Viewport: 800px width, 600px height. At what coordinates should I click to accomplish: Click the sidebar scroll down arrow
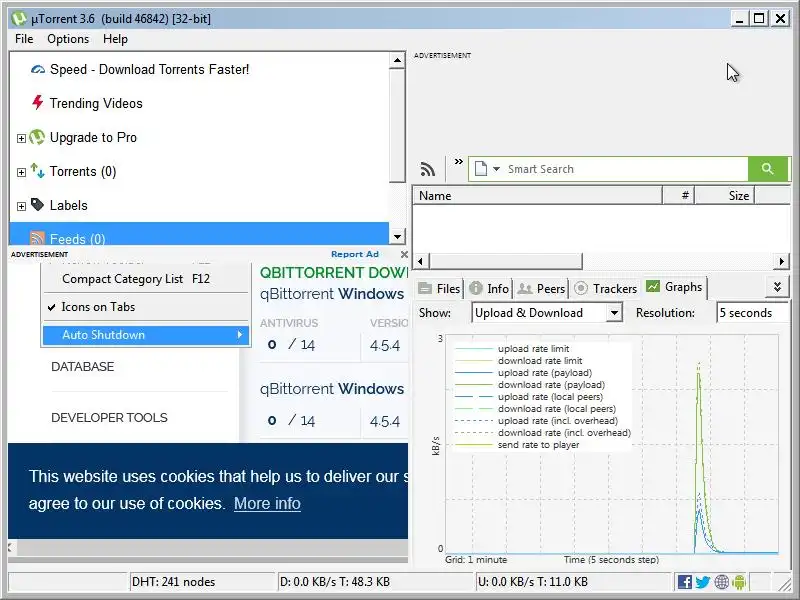tap(397, 236)
